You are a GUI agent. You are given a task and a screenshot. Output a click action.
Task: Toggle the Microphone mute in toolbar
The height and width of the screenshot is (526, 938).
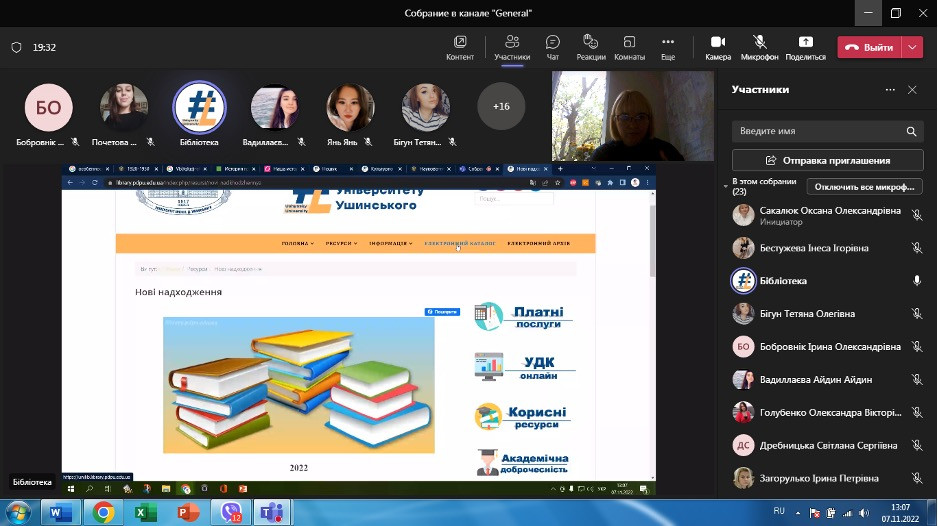[x=760, y=42]
